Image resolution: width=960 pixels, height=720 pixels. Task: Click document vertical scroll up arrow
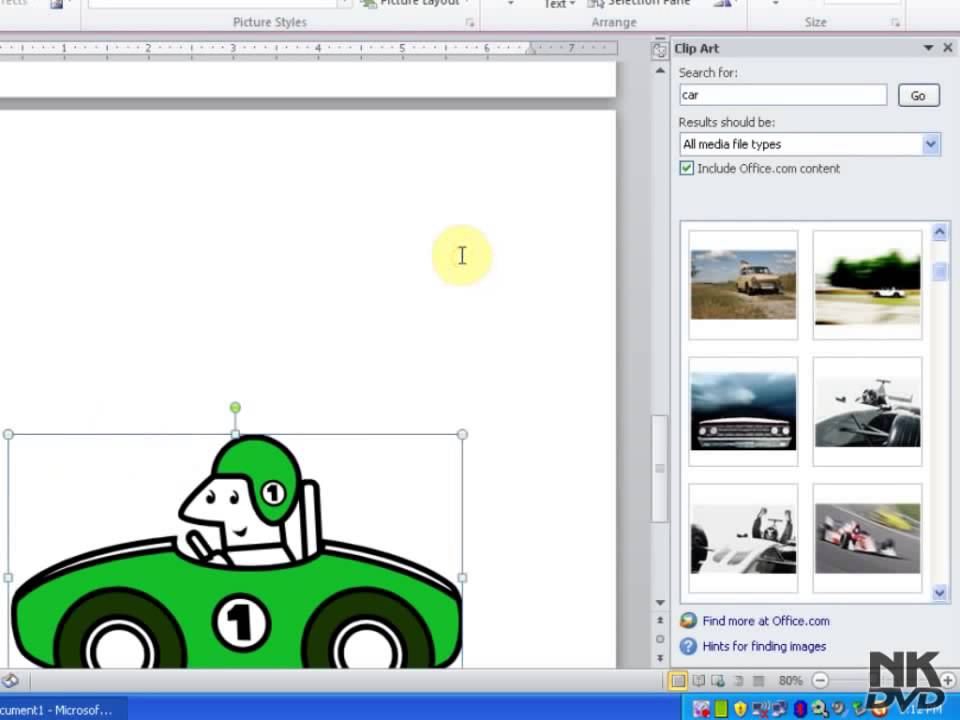(660, 71)
